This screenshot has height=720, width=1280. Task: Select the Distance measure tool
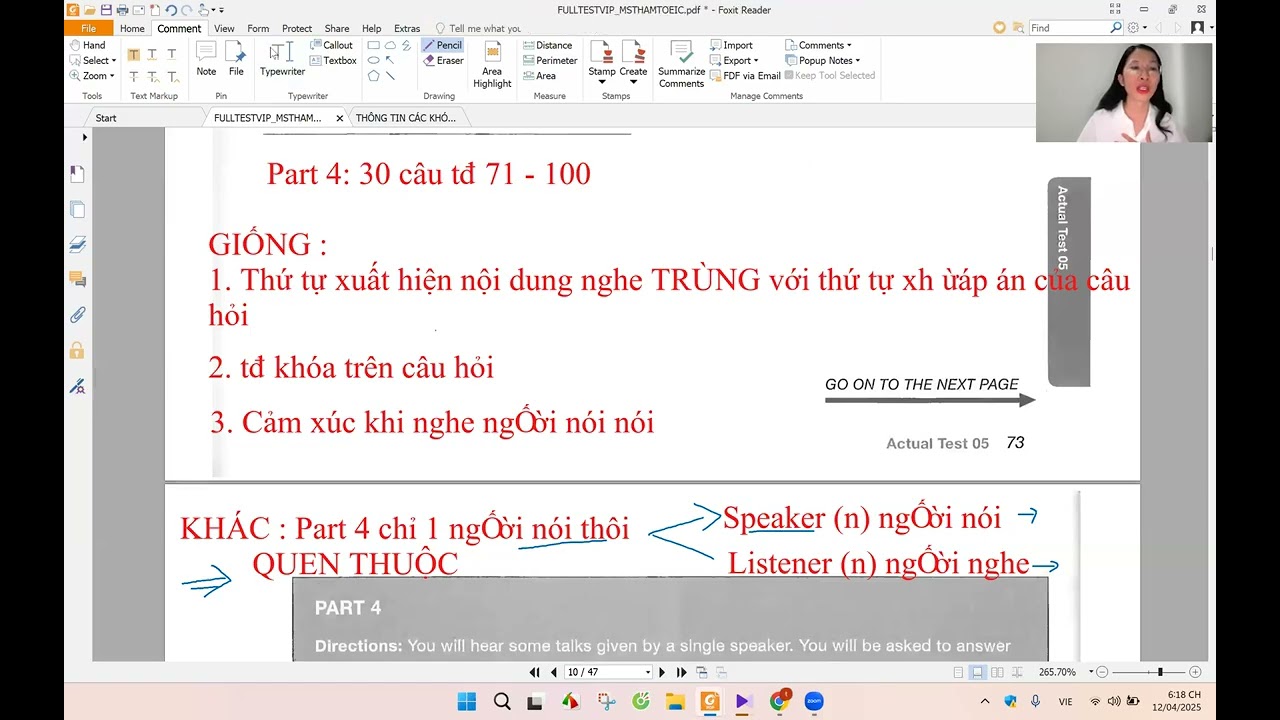click(x=548, y=45)
